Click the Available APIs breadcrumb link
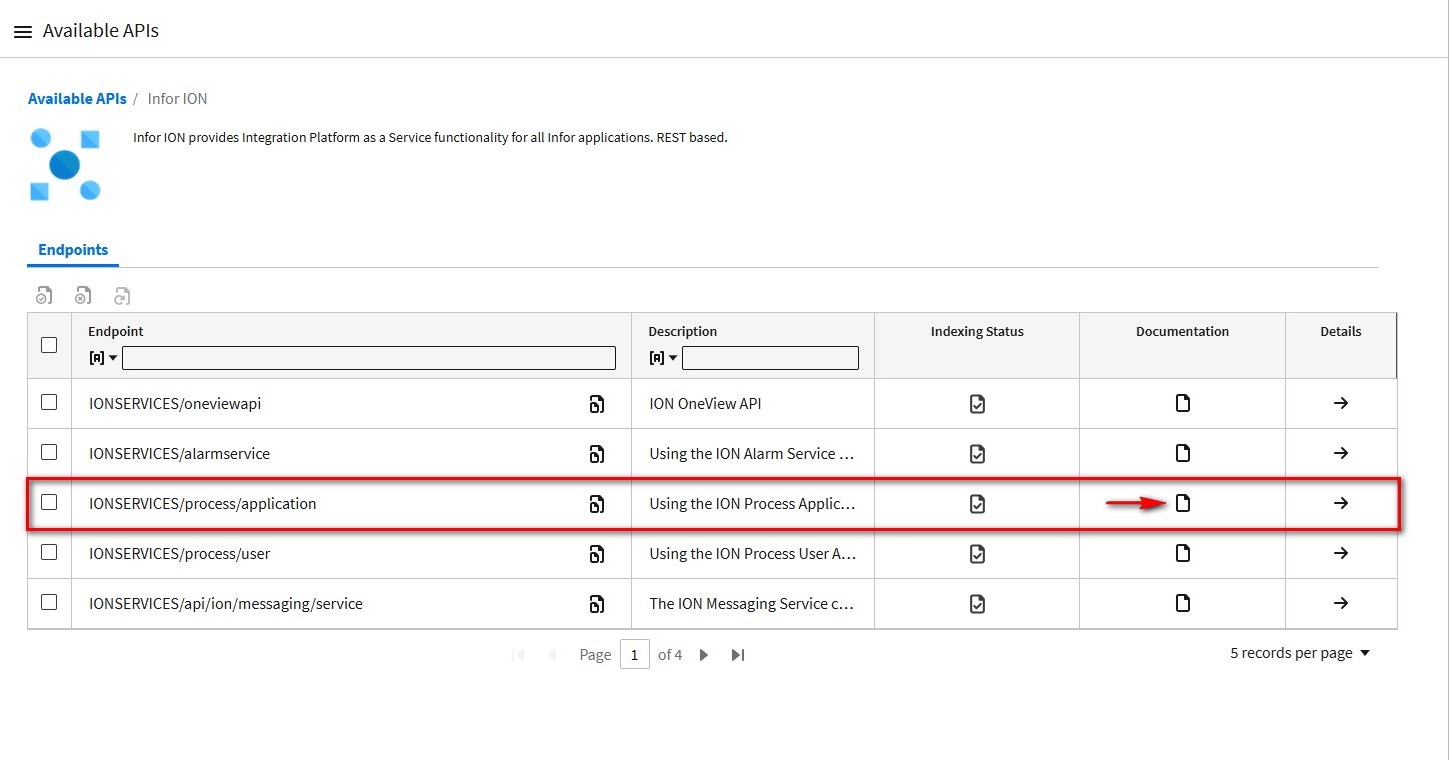The image size is (1452, 760). [x=77, y=99]
